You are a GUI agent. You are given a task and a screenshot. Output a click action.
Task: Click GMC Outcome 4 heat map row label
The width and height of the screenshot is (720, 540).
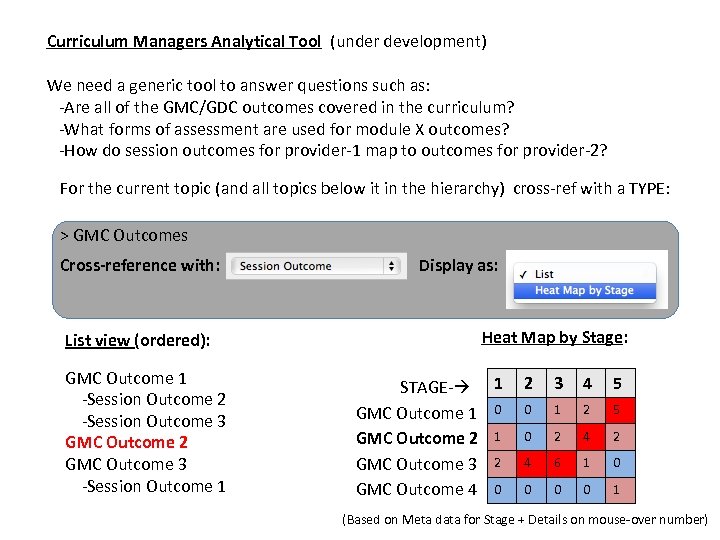coord(417,490)
